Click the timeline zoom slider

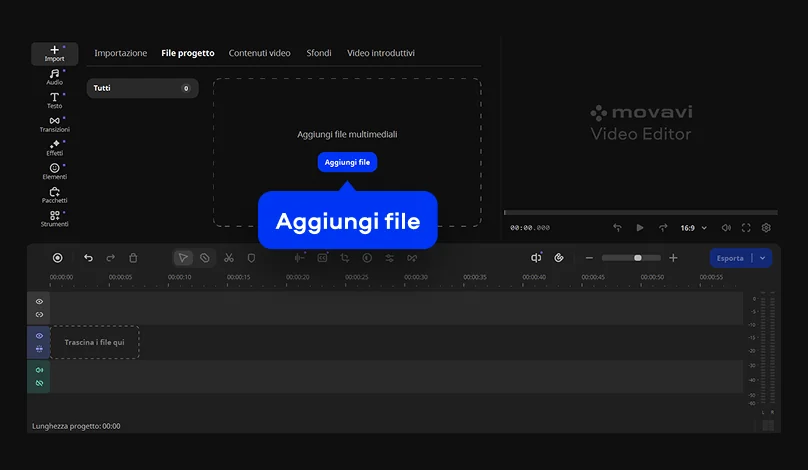point(638,258)
